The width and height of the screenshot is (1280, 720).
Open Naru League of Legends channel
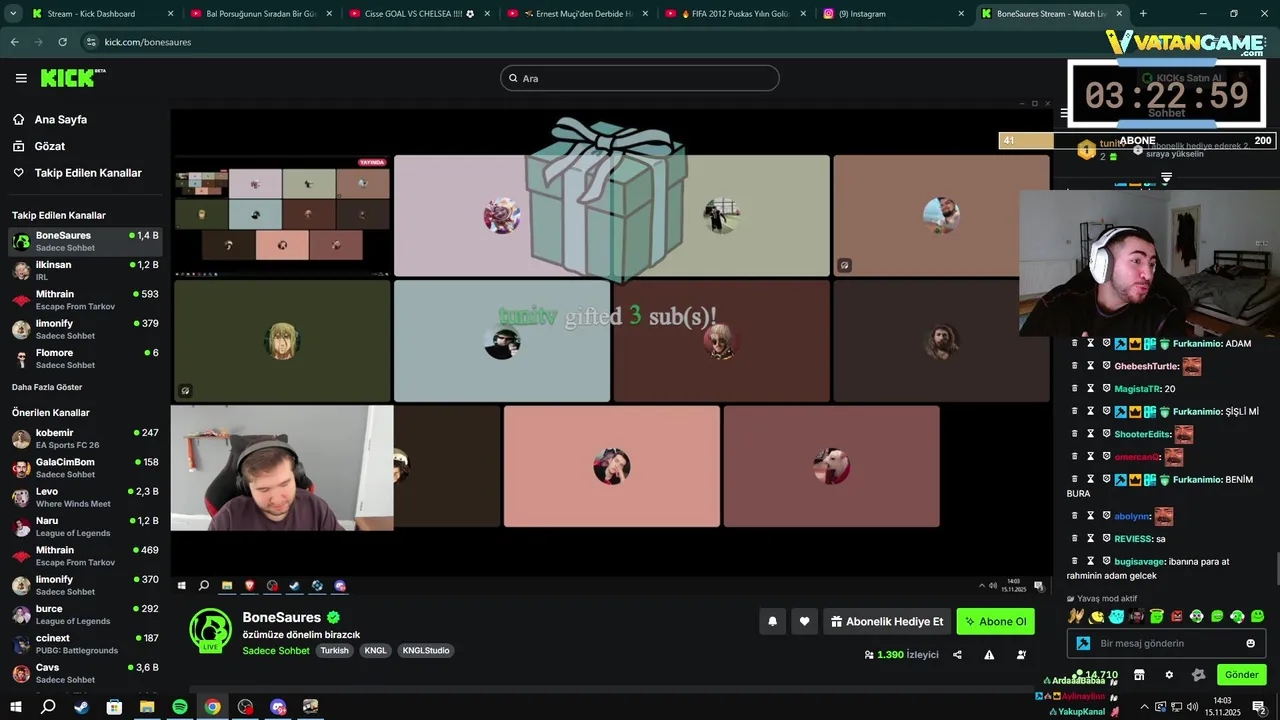85,526
